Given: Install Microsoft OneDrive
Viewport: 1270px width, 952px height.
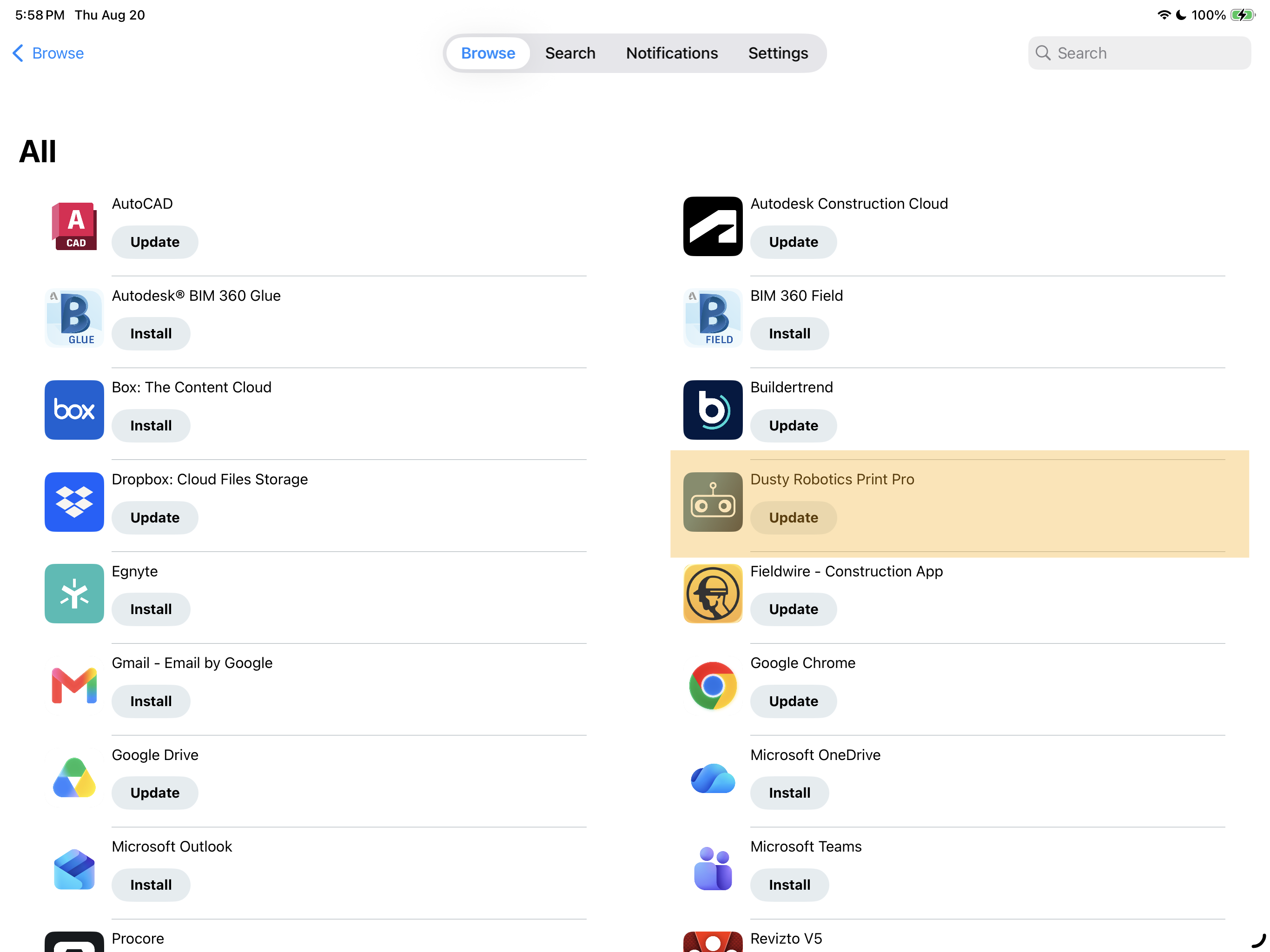Looking at the screenshot, I should coord(789,793).
